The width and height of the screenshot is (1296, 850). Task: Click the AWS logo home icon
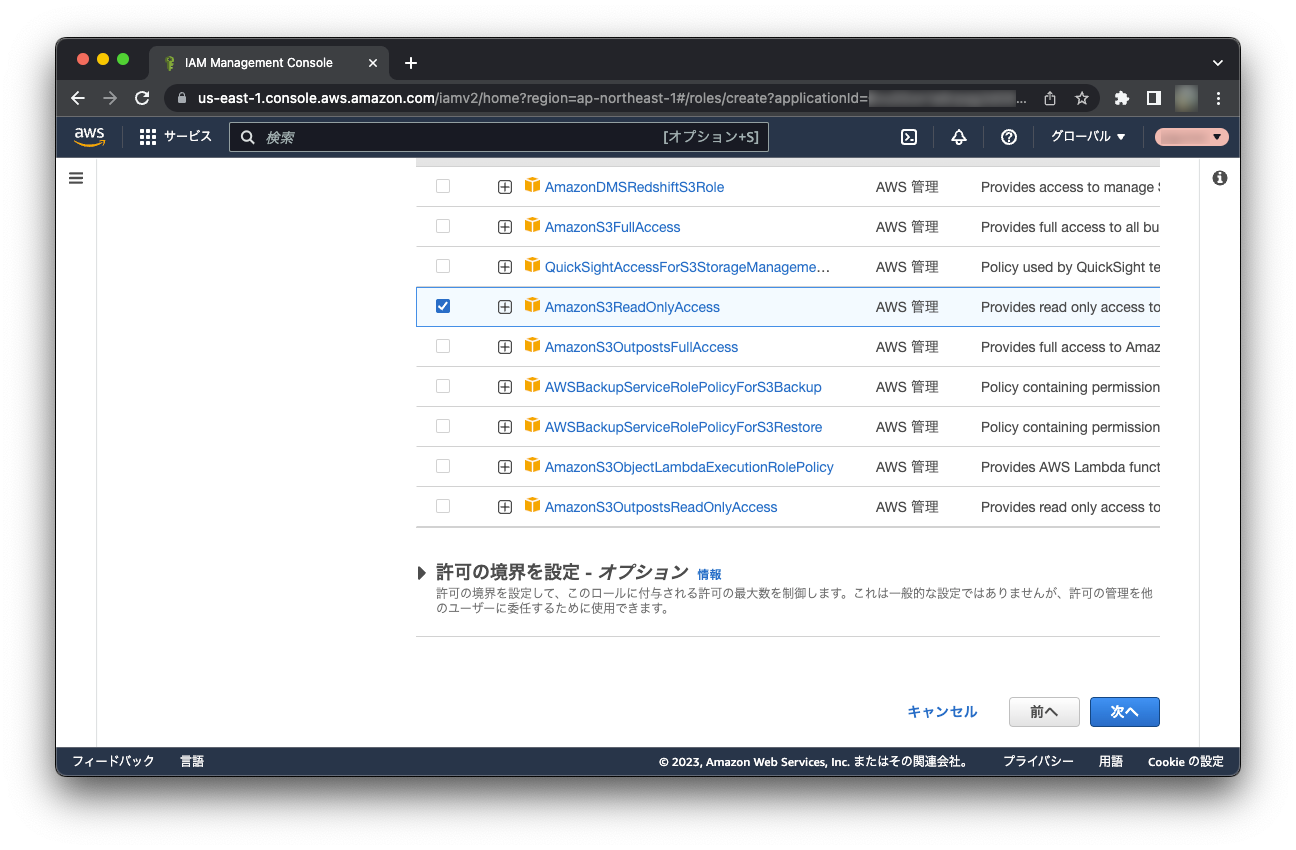[89, 137]
